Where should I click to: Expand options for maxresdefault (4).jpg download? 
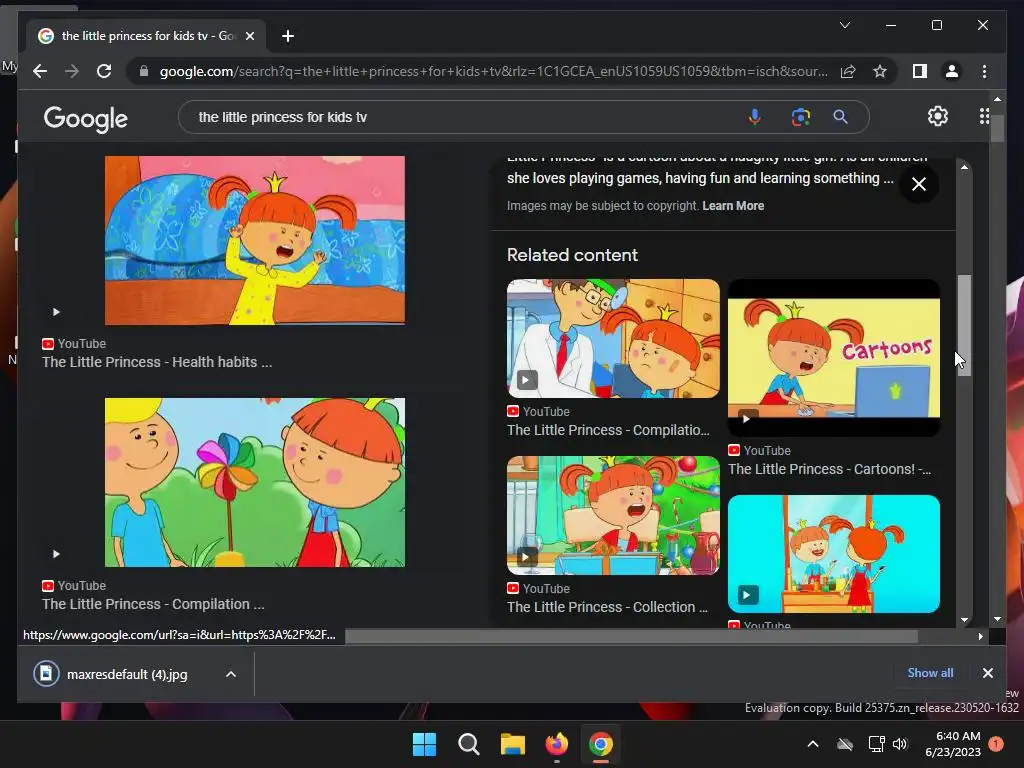(x=231, y=674)
